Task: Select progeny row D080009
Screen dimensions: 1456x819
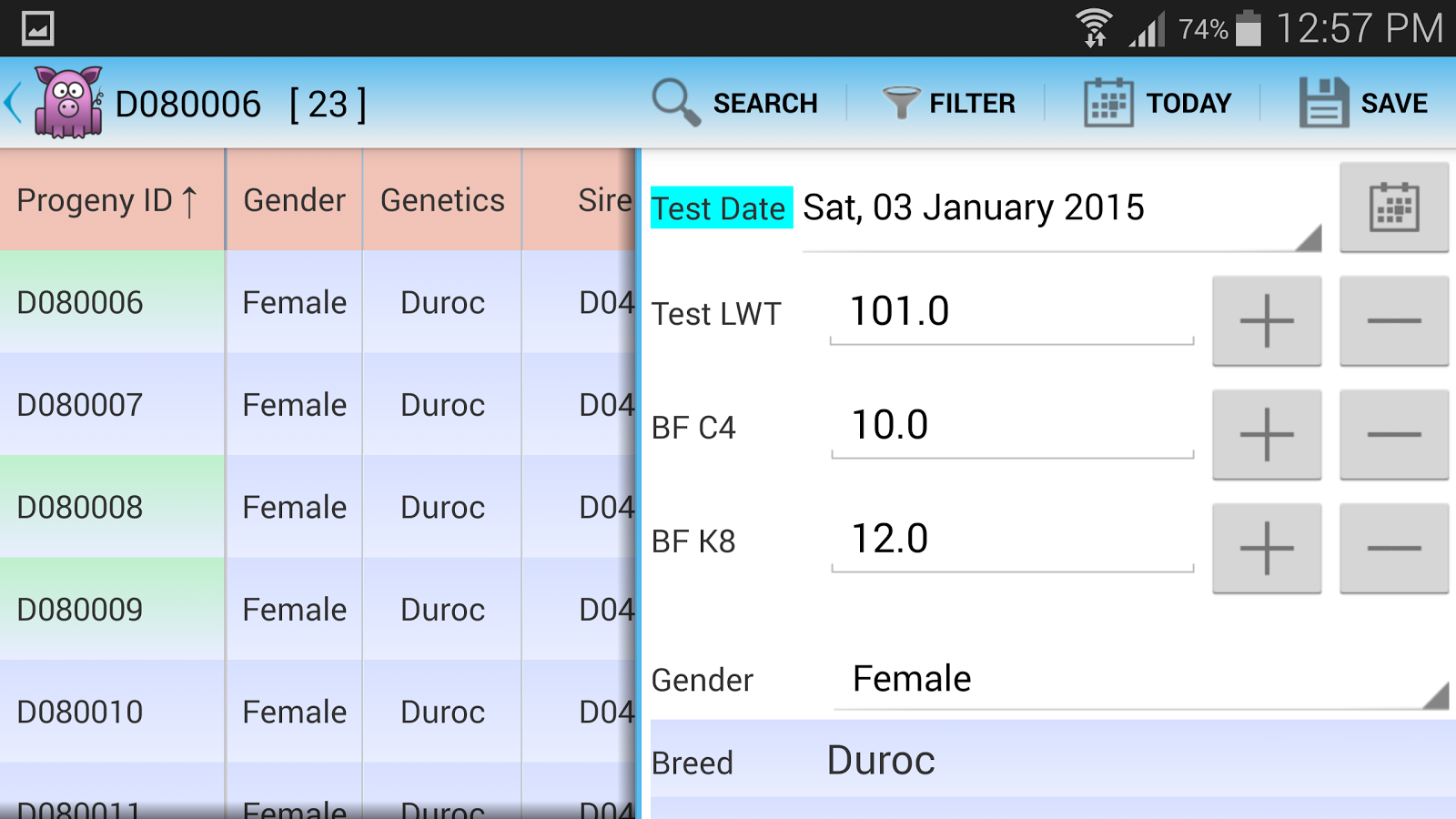Action: [x=112, y=609]
